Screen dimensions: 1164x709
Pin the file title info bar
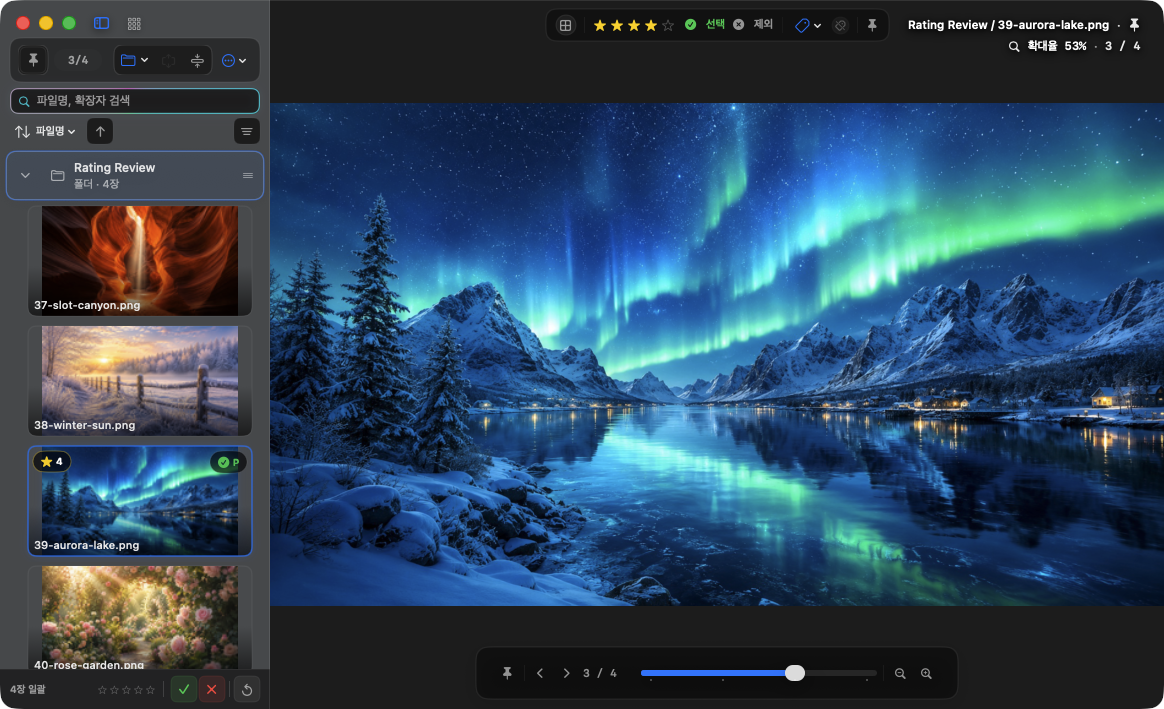coord(1134,24)
